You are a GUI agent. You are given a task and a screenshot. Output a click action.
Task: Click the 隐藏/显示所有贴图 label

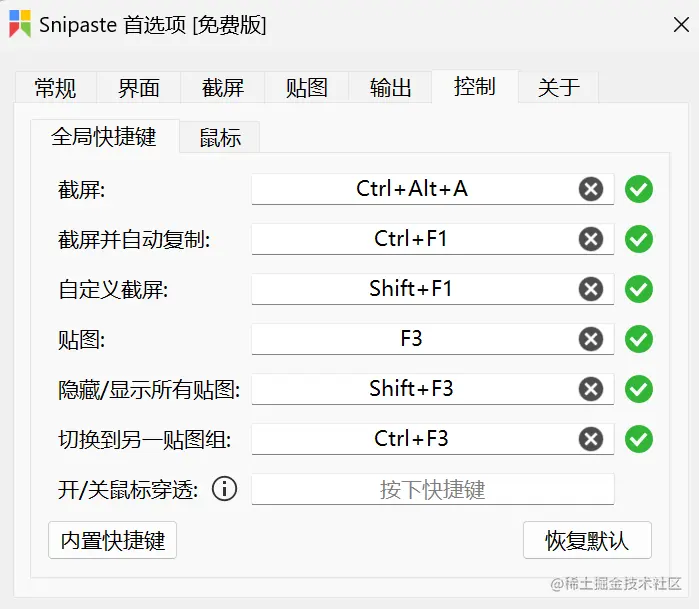149,390
